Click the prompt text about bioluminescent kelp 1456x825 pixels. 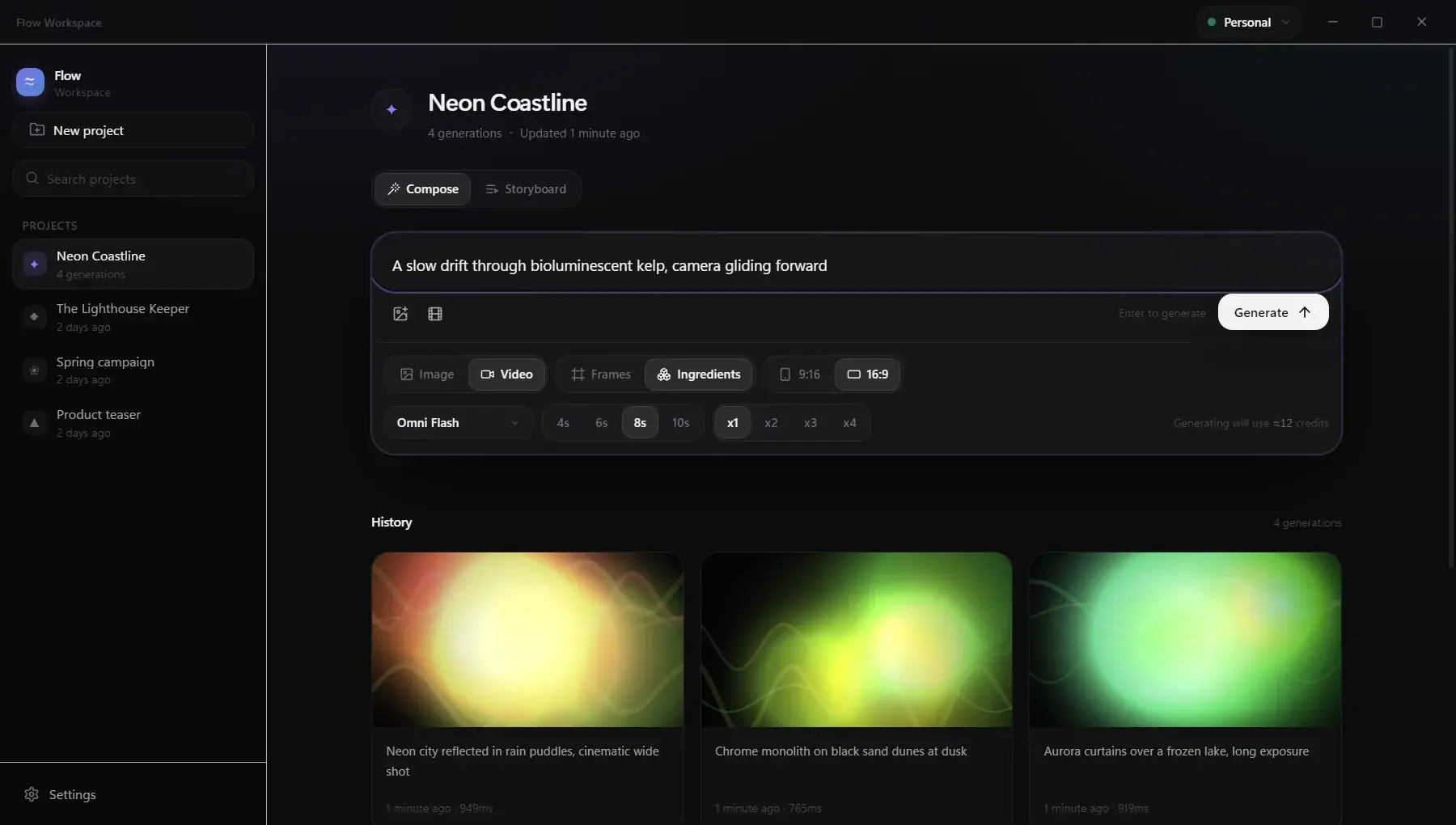[609, 265]
